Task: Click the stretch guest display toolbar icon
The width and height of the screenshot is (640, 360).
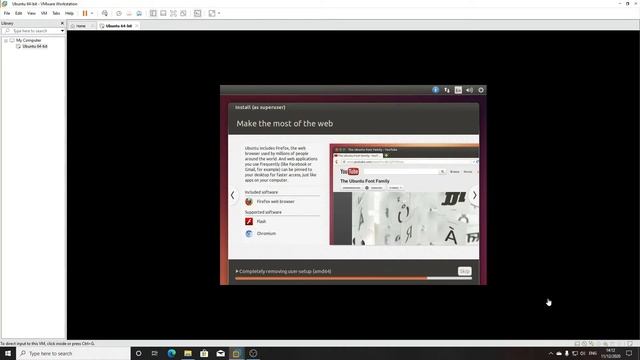Action: (212, 13)
